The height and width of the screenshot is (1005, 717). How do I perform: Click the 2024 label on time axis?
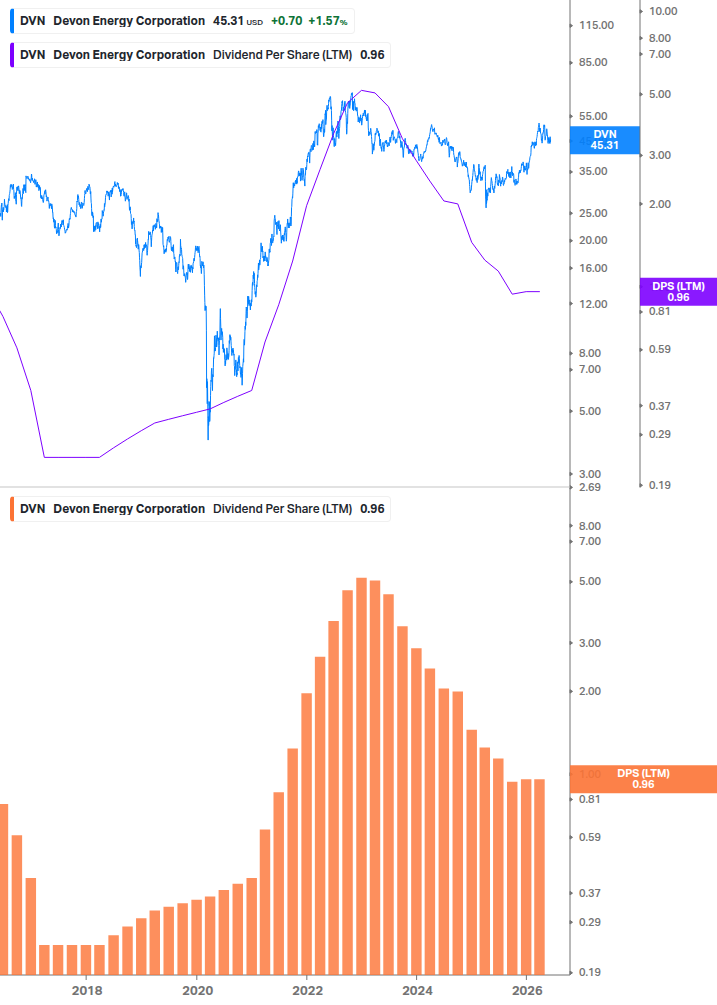[417, 991]
